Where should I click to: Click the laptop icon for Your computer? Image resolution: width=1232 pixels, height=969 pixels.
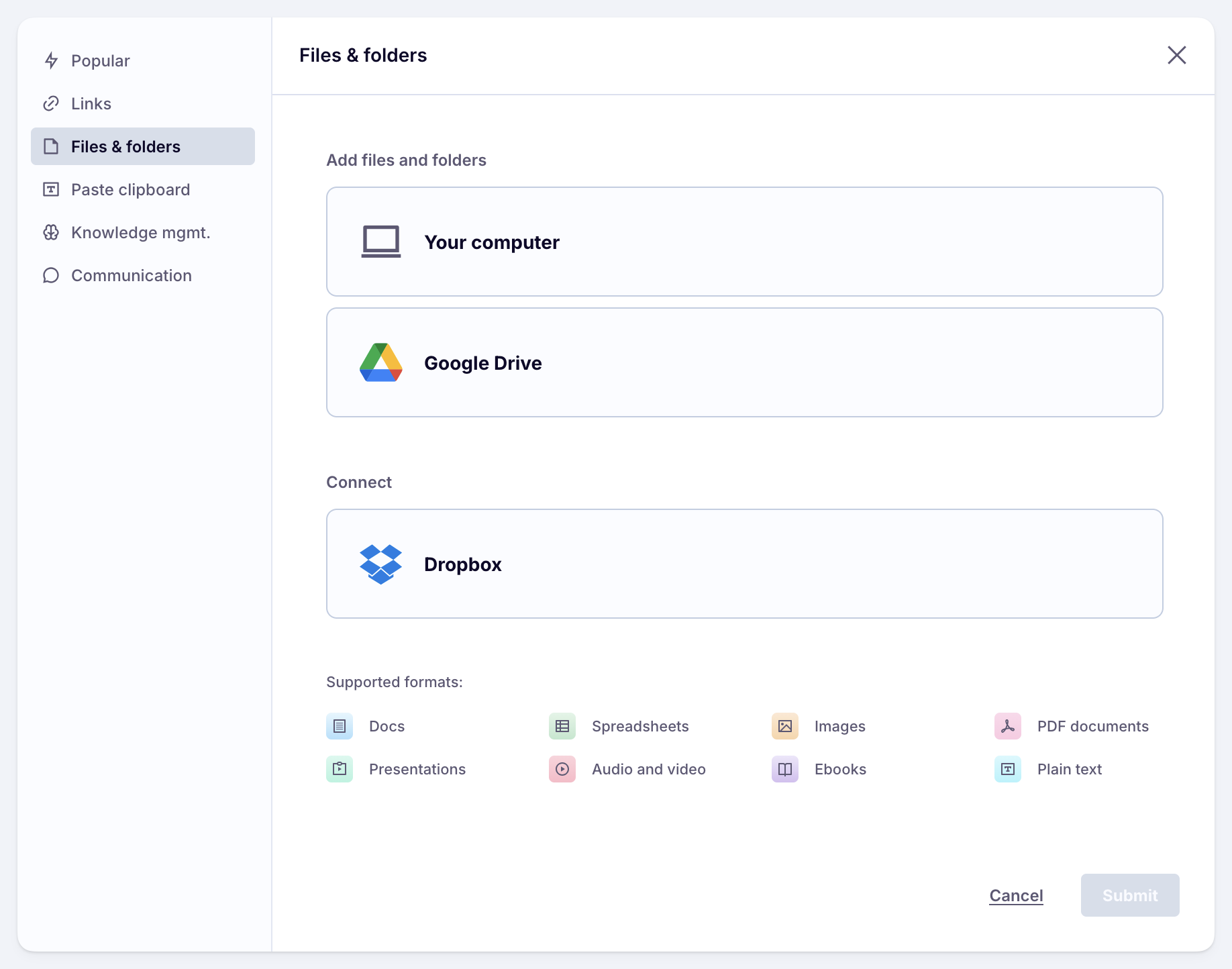click(380, 242)
